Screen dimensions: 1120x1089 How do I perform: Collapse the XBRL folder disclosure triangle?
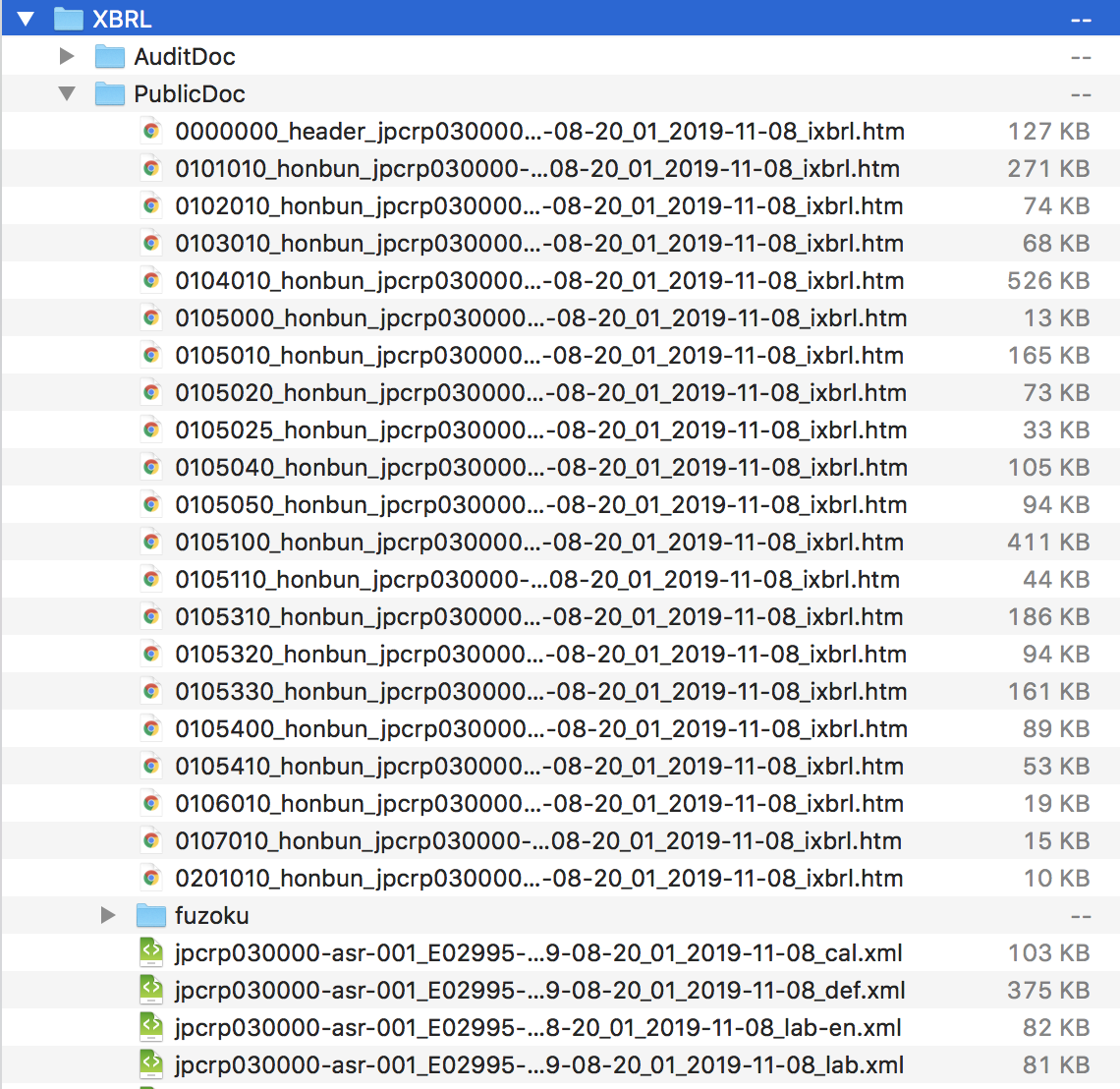(x=24, y=18)
